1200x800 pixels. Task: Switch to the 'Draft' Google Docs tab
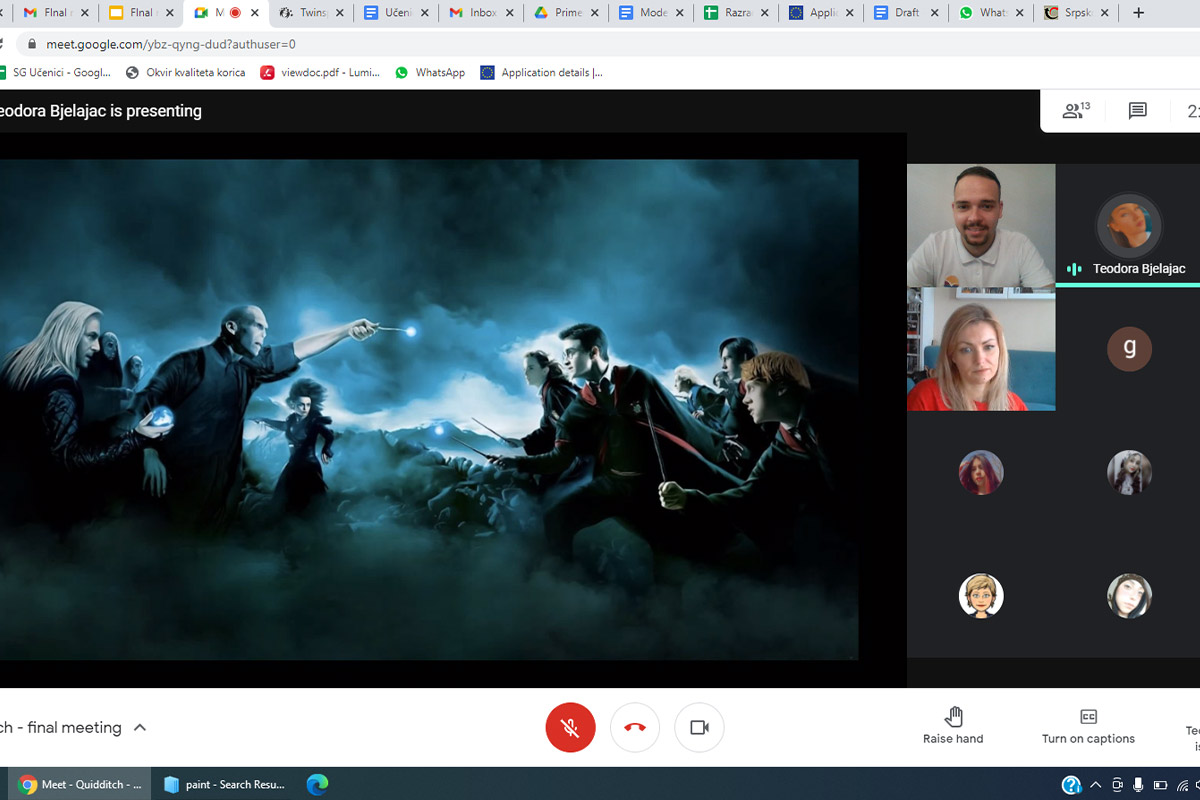click(908, 13)
